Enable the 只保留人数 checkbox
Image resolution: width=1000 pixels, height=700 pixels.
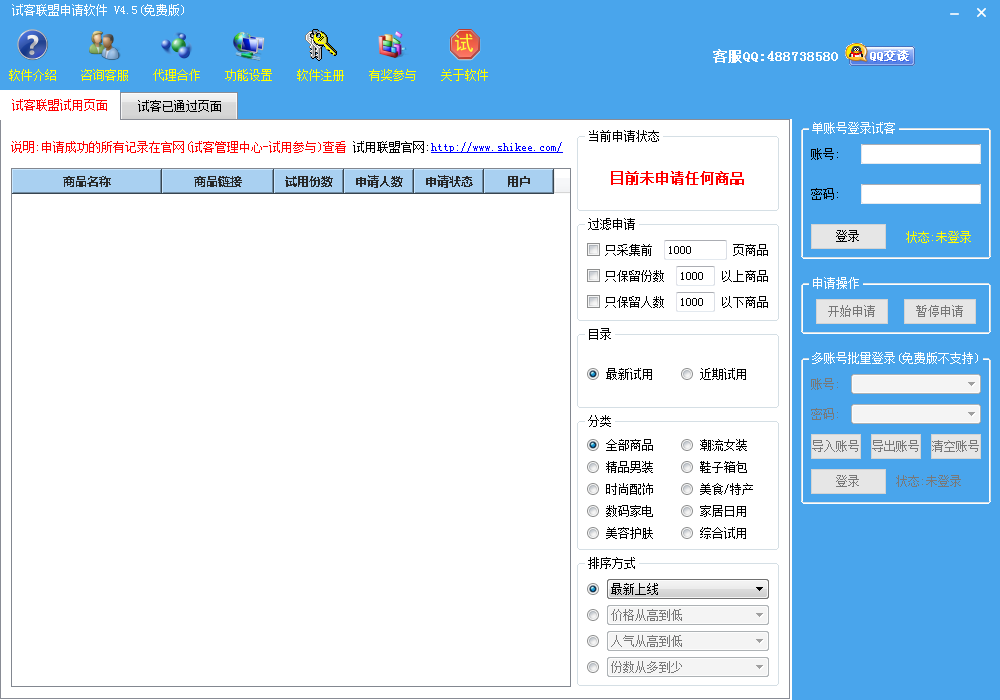click(593, 302)
